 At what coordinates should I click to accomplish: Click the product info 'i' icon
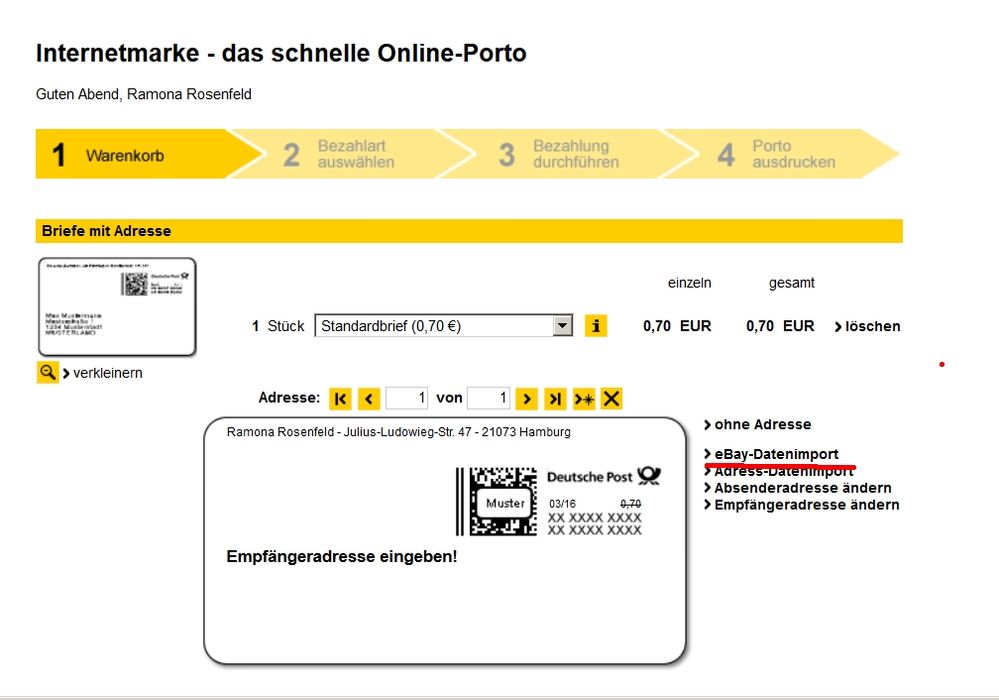[596, 326]
